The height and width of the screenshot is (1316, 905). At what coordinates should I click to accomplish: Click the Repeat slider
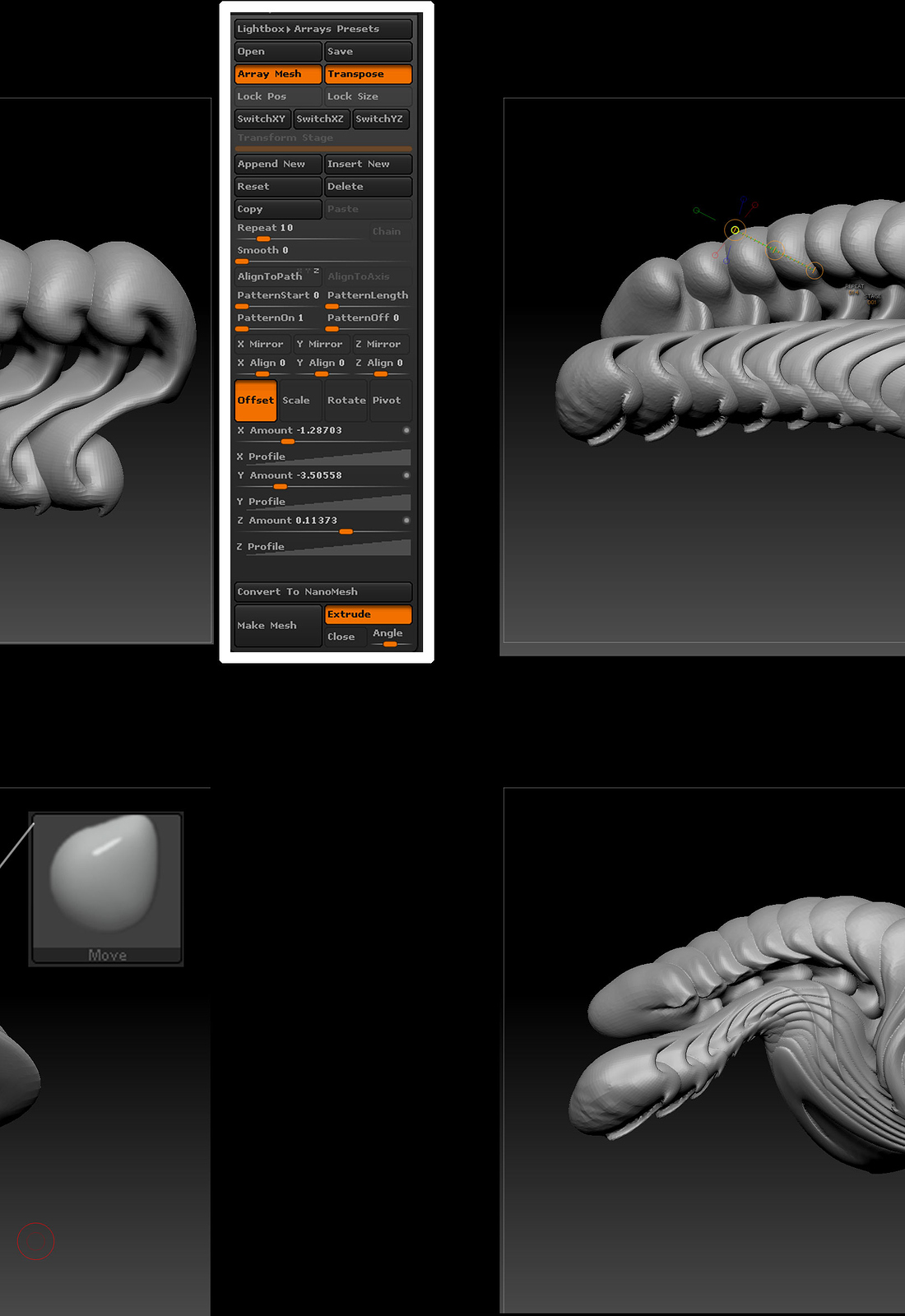[299, 231]
